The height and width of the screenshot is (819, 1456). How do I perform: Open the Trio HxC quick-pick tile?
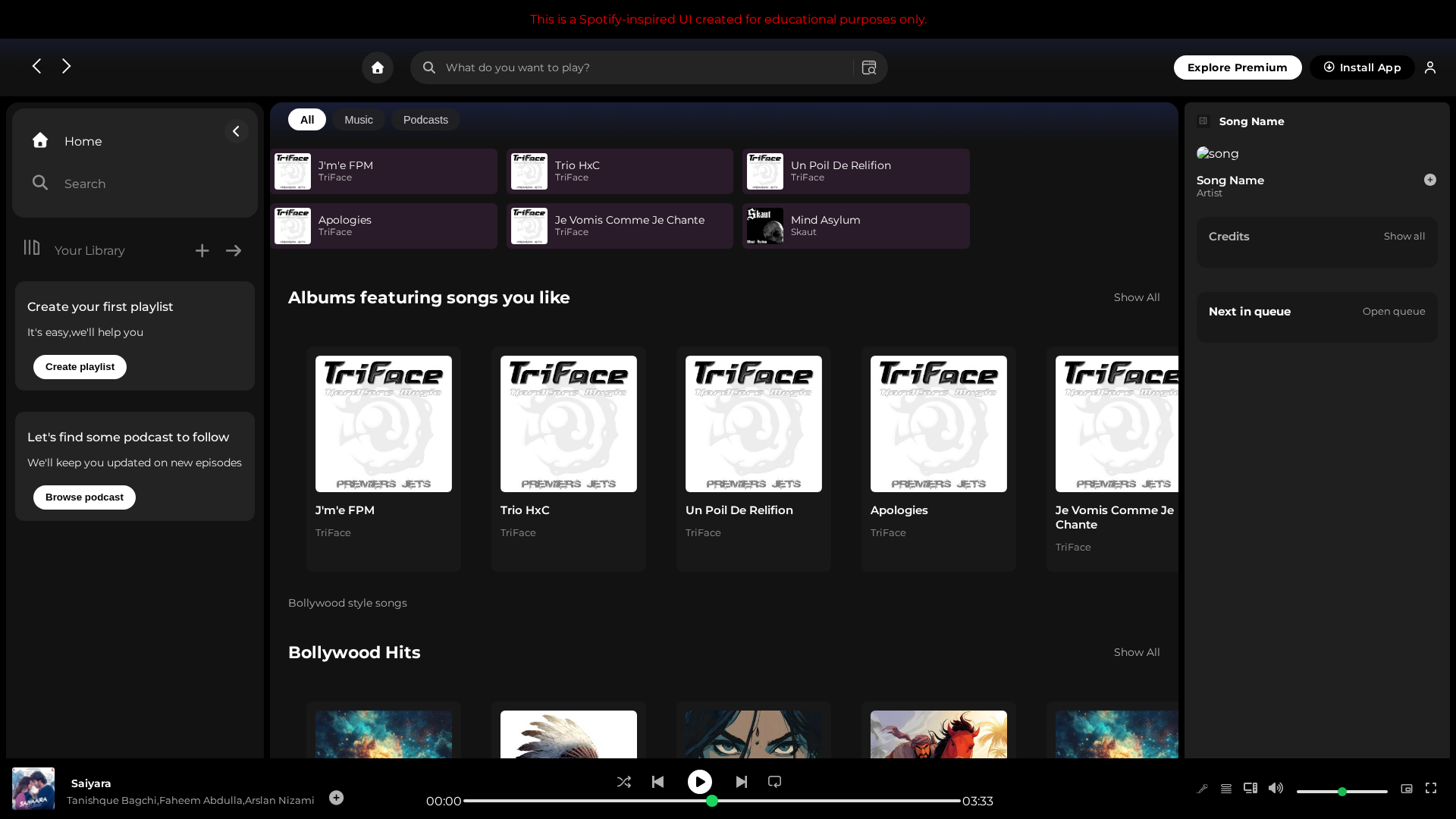pos(620,171)
